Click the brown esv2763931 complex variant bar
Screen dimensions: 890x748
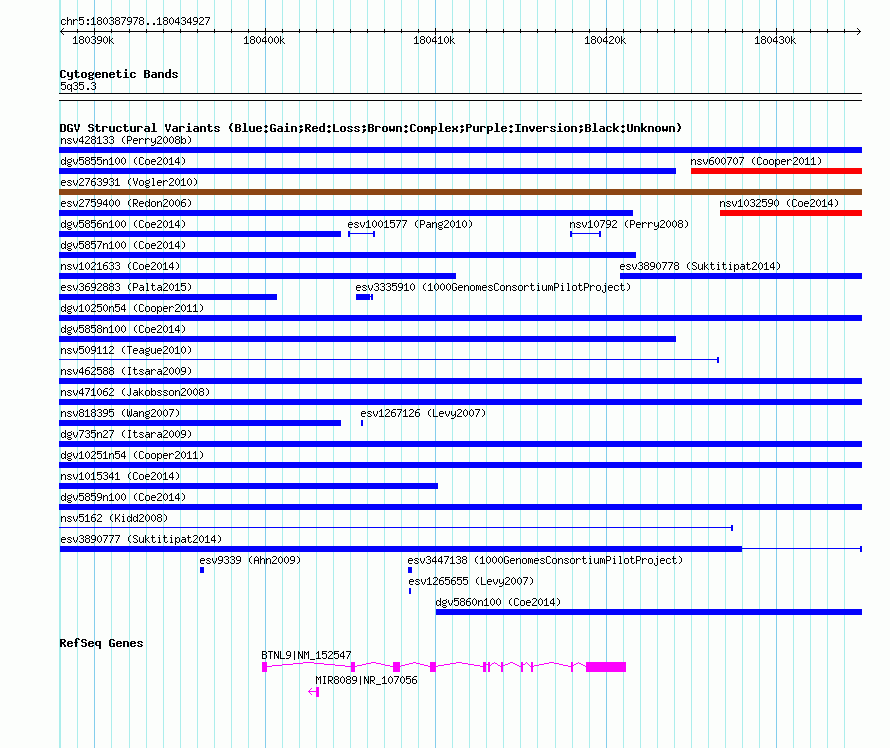(x=460, y=192)
